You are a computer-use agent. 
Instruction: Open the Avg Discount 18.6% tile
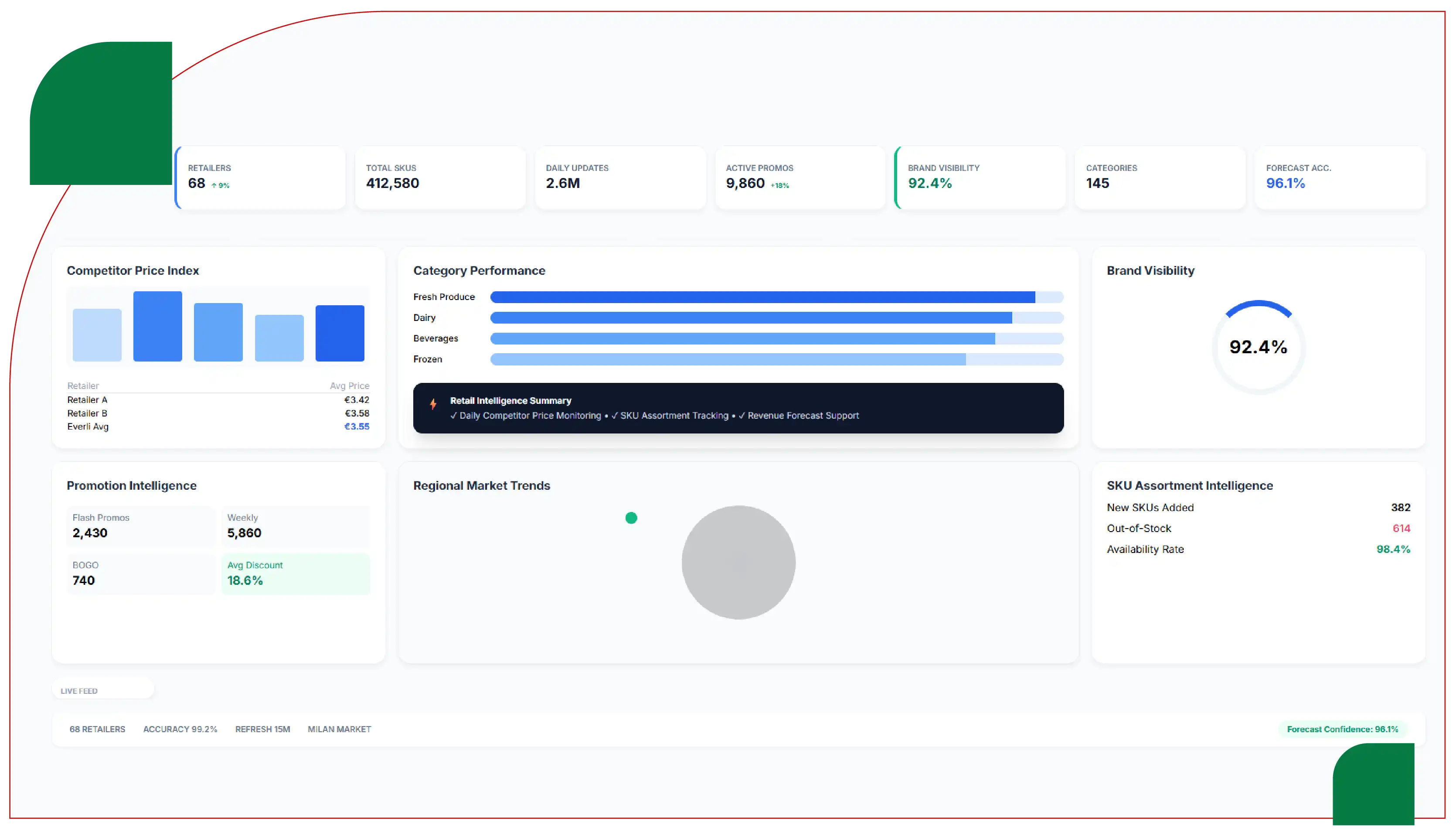(x=296, y=574)
